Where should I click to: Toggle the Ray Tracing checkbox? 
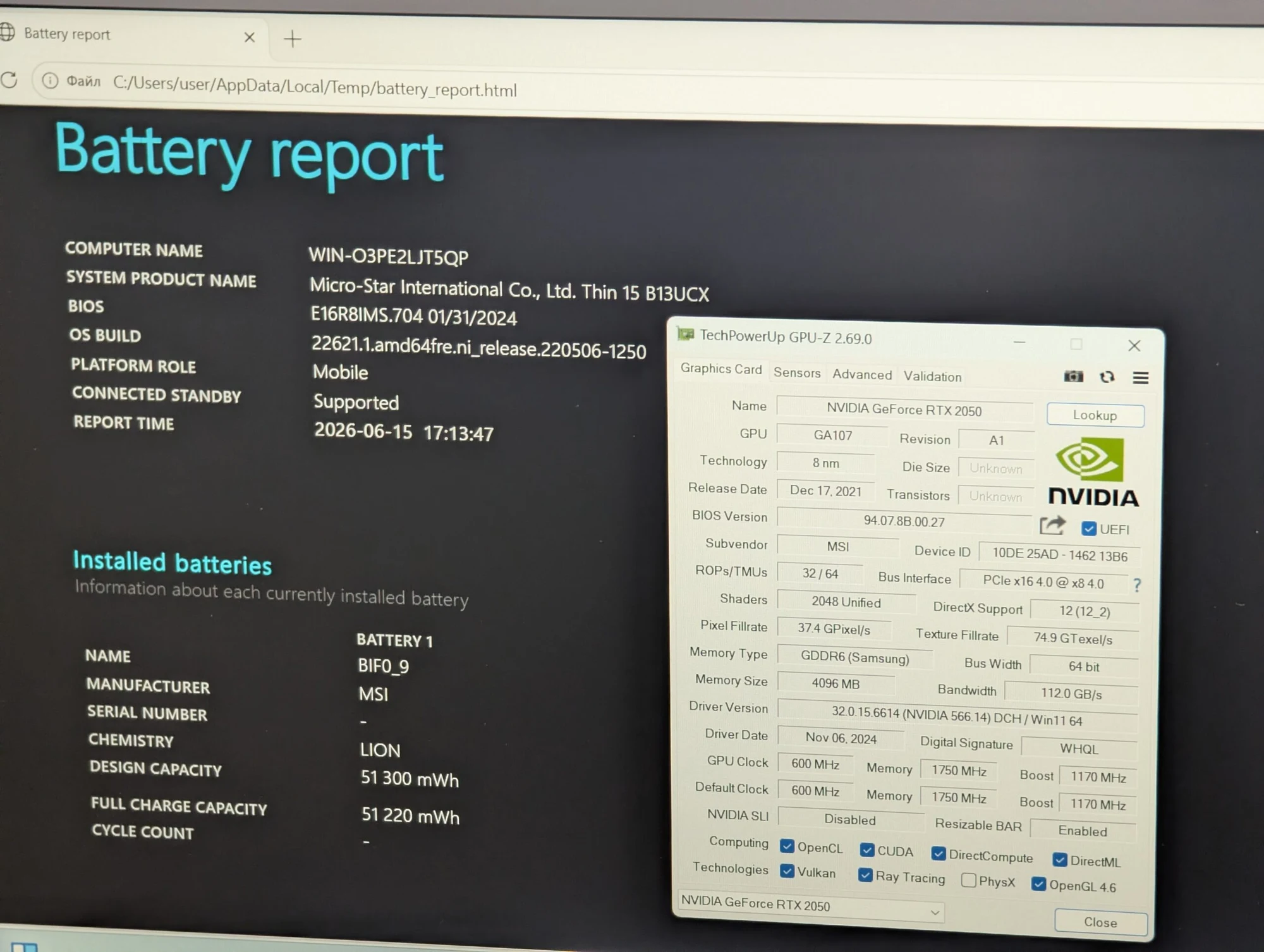865,875
